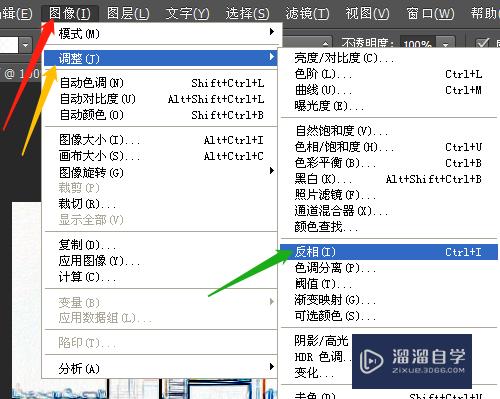Screen dimensions: 500x399
Task: Choose 自动色调(N) command
Action: pos(161,83)
